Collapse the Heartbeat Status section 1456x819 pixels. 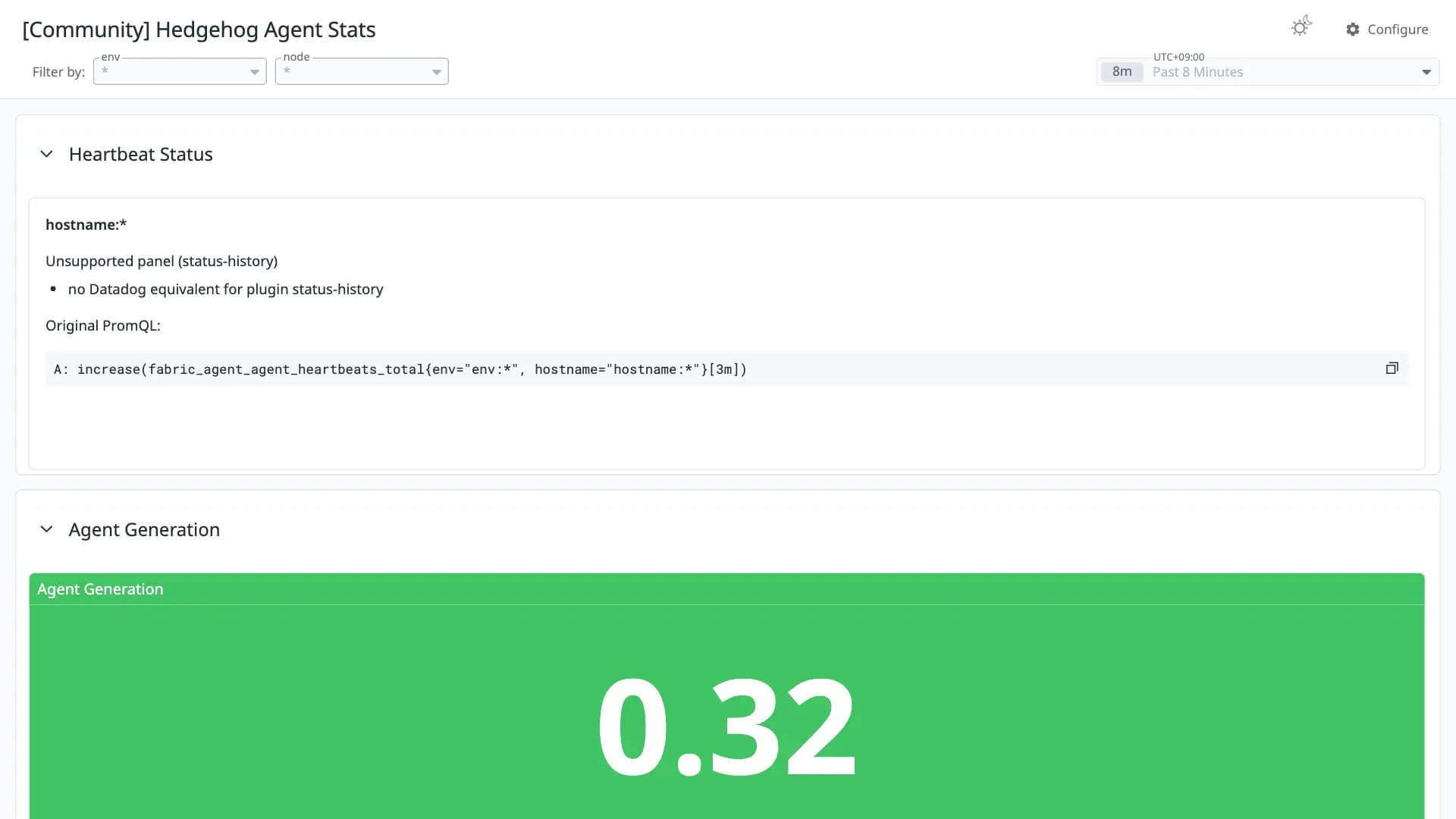tap(46, 154)
